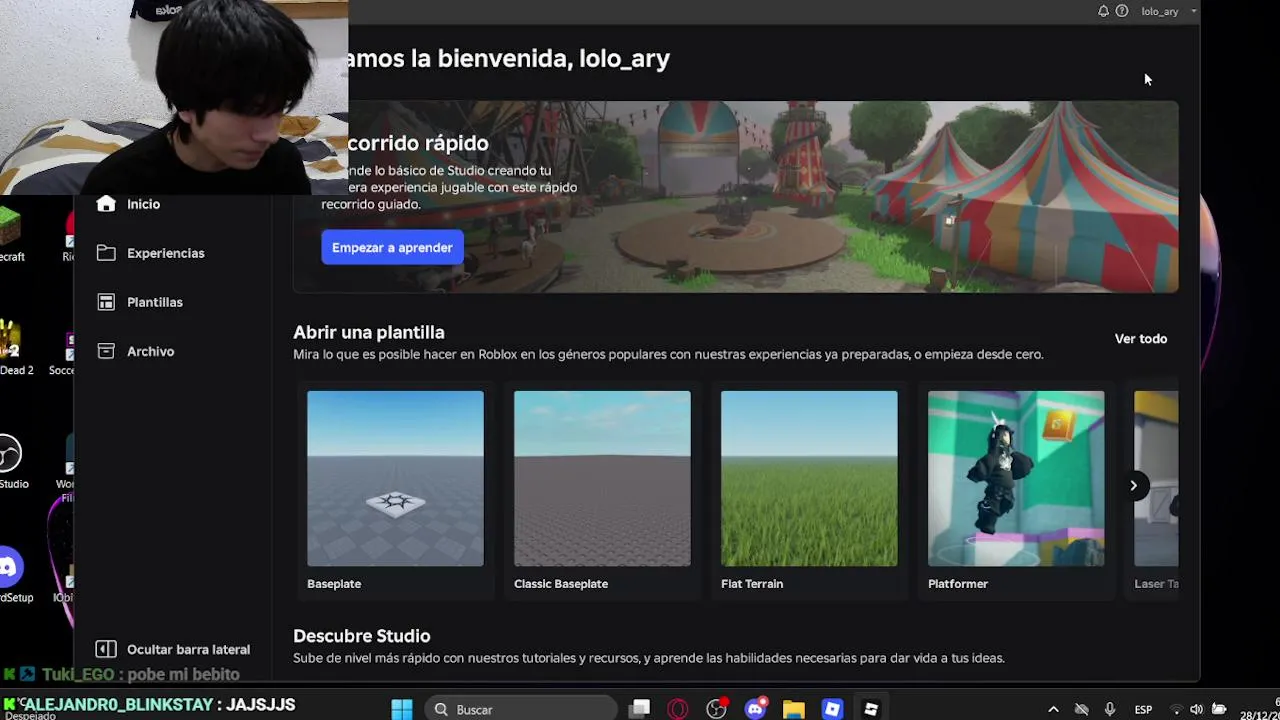Click the Empezar a aprender button
Image resolution: width=1280 pixels, height=720 pixels.
[x=392, y=247]
